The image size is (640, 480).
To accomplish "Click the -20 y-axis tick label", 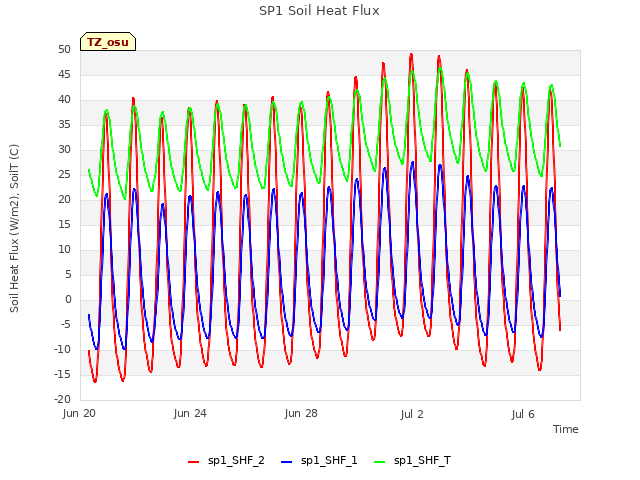I will [62, 399].
